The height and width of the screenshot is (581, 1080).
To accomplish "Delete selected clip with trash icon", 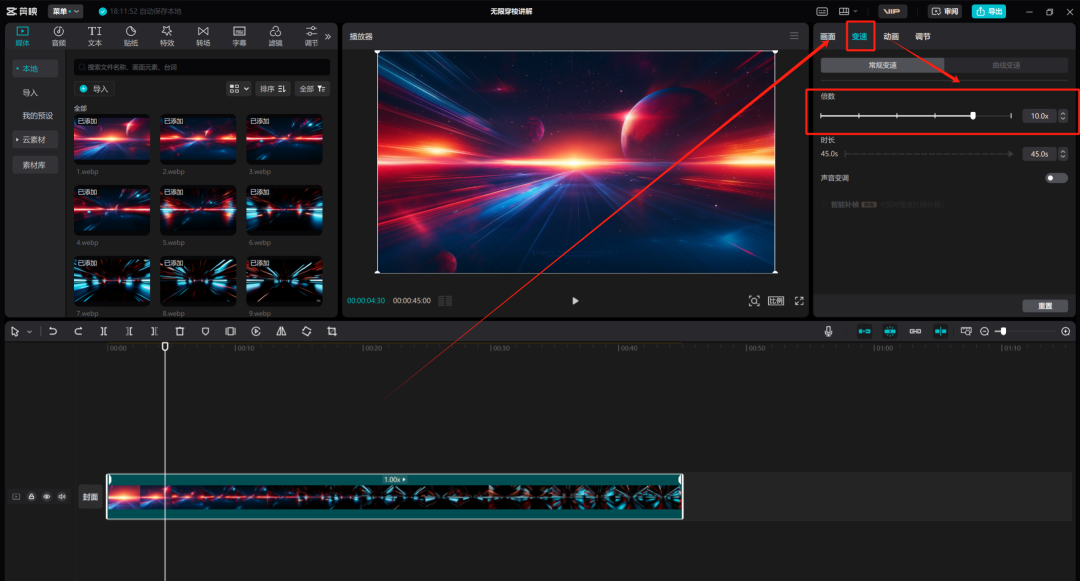I will pos(180,331).
